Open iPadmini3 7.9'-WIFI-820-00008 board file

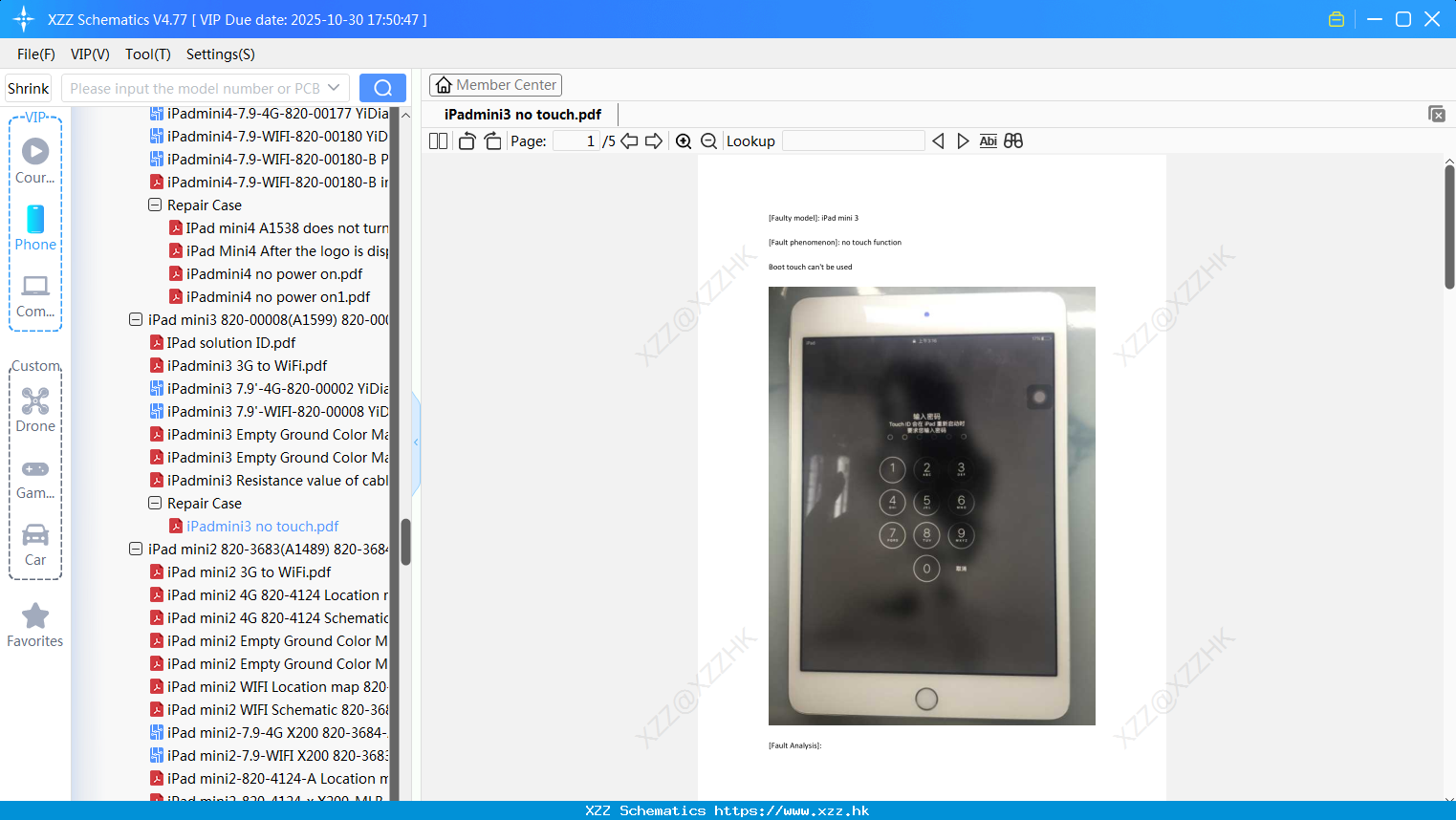click(269, 412)
